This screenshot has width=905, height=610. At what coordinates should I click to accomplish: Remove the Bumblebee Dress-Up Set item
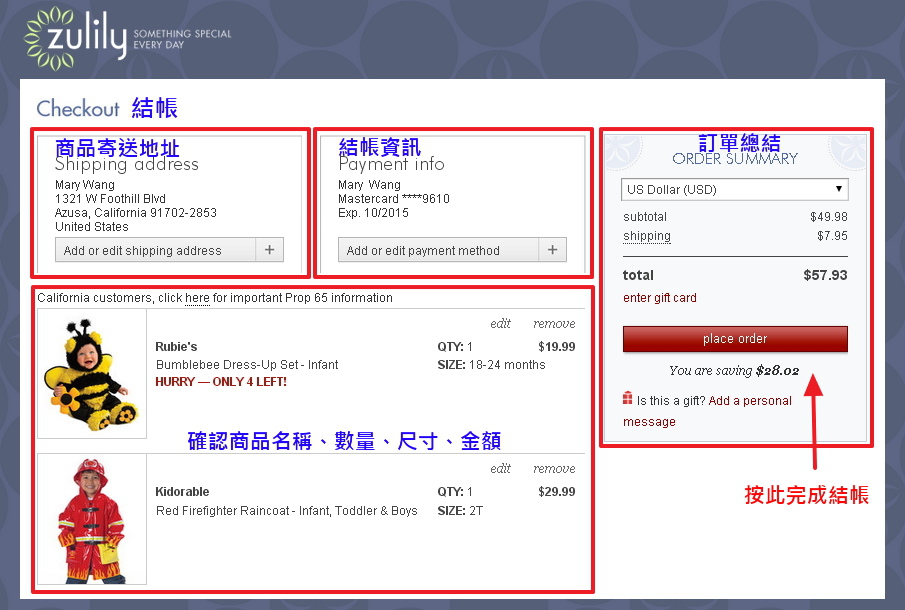click(x=554, y=324)
